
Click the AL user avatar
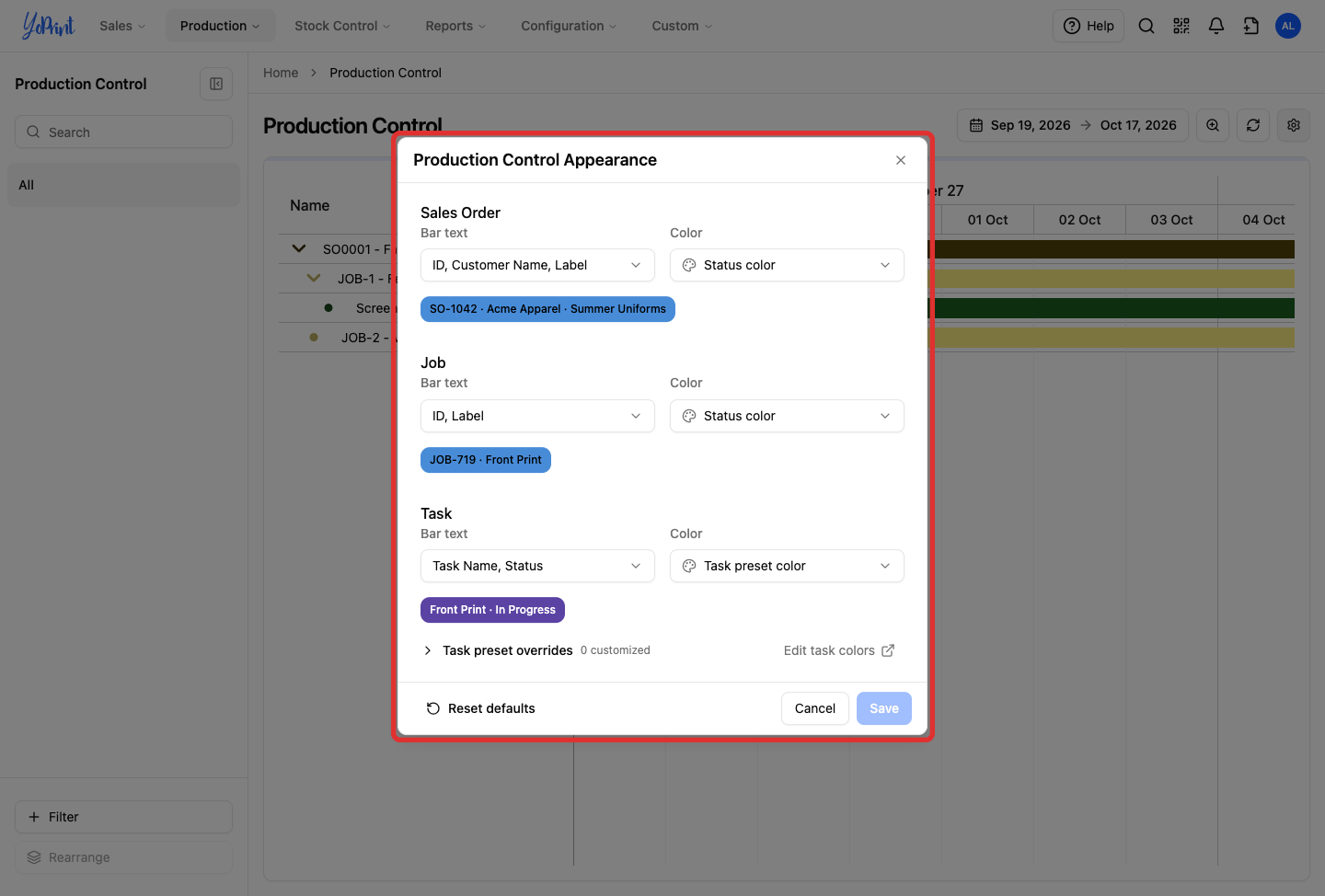(1288, 26)
